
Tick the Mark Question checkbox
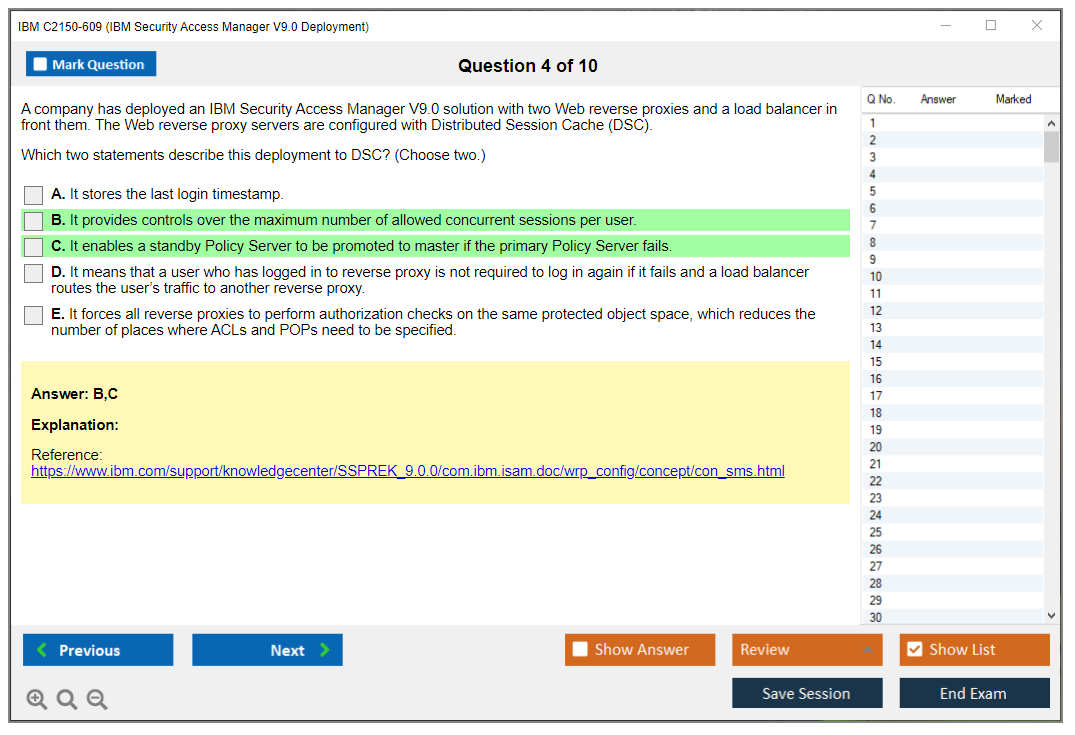pos(41,65)
